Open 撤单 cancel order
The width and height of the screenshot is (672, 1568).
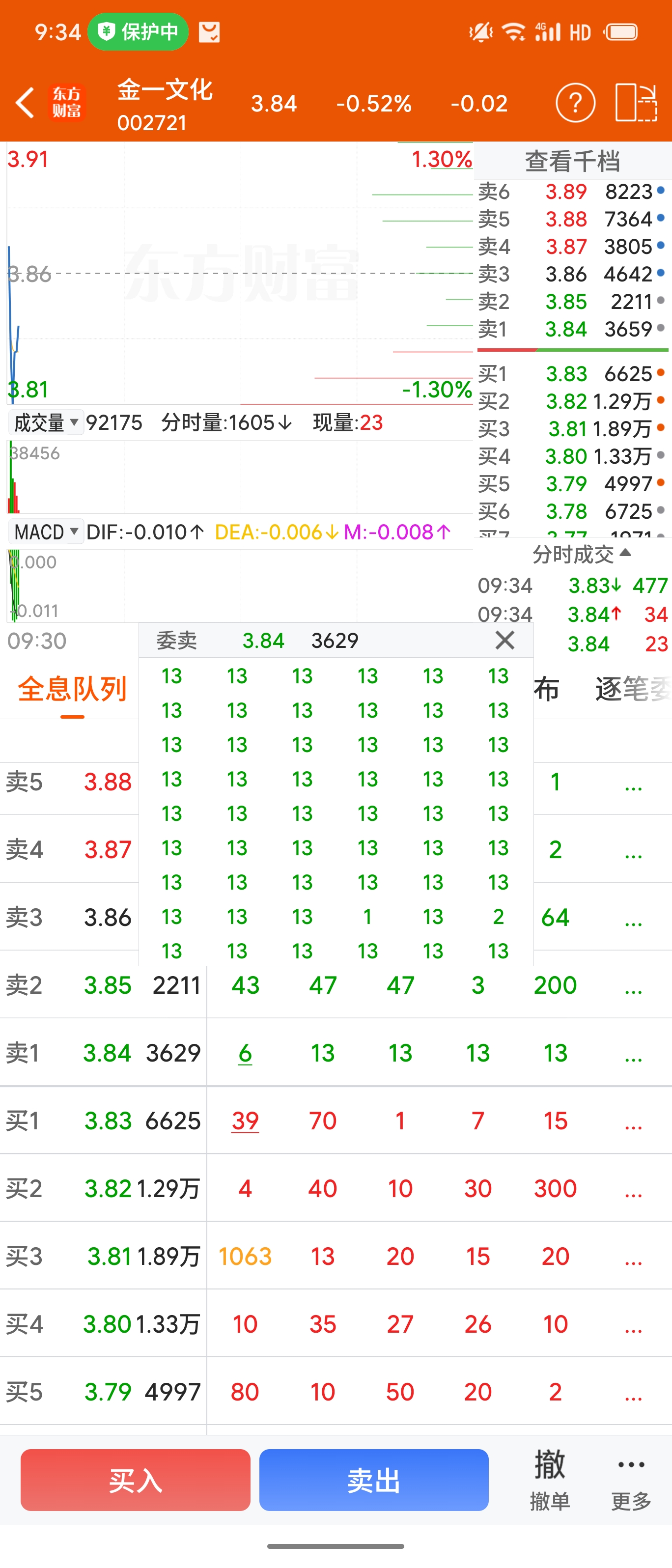pos(550,1480)
